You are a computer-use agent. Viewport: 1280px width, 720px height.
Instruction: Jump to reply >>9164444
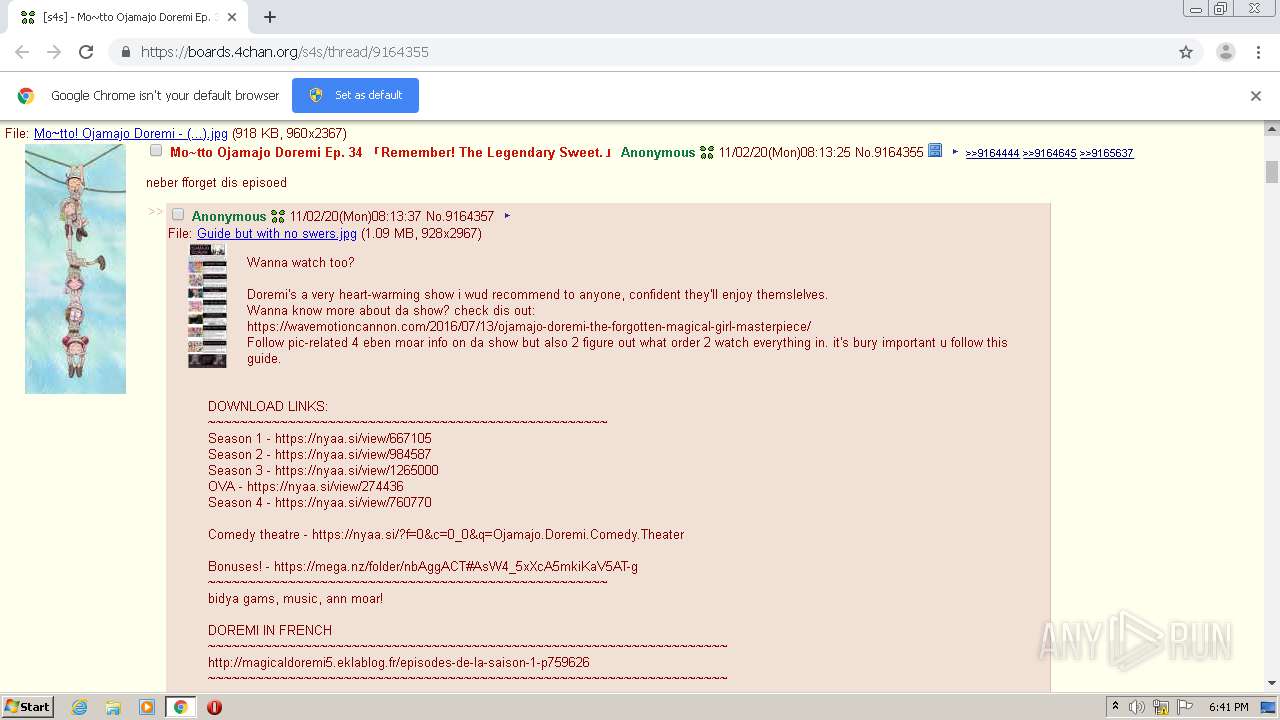click(x=992, y=153)
